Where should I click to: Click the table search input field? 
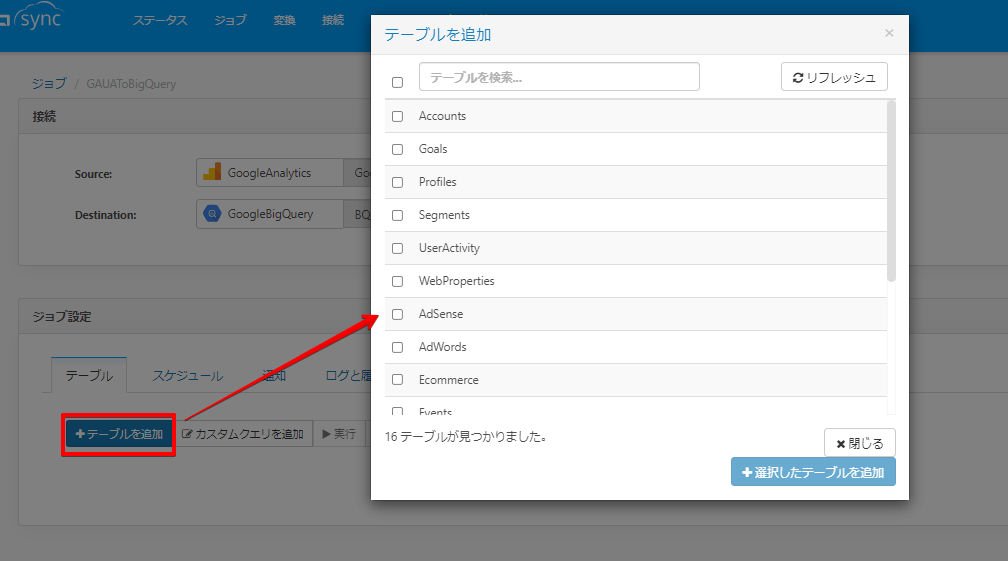pos(559,77)
